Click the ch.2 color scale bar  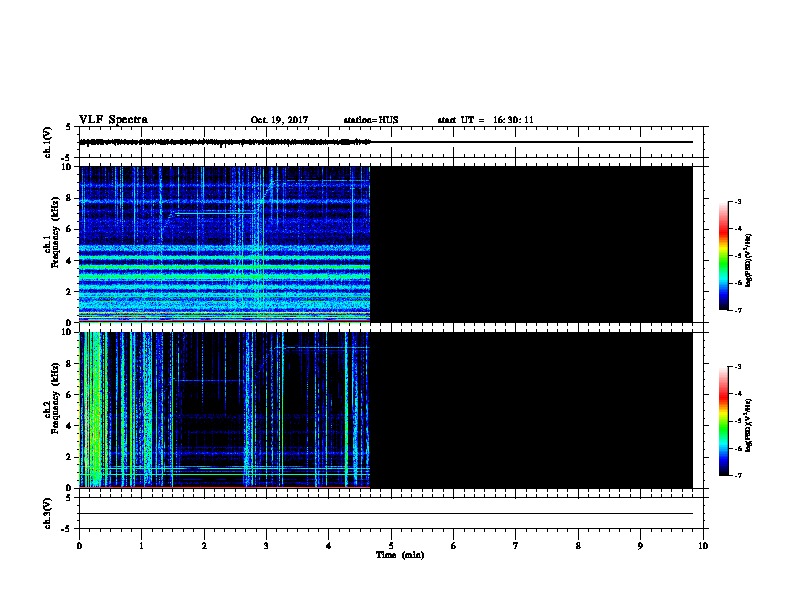point(724,421)
